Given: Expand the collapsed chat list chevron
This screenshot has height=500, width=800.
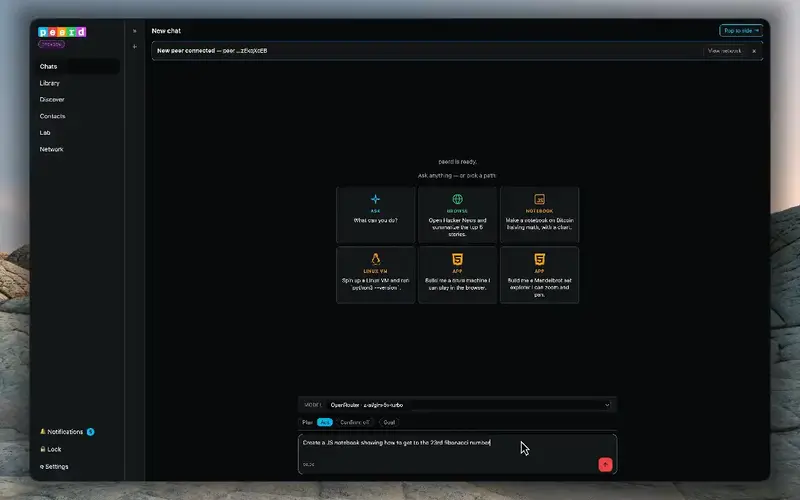Looking at the screenshot, I should (x=135, y=31).
